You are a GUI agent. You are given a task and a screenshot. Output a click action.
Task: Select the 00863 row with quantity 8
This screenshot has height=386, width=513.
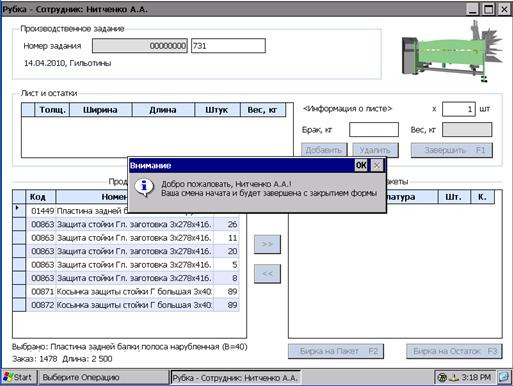pos(133,278)
